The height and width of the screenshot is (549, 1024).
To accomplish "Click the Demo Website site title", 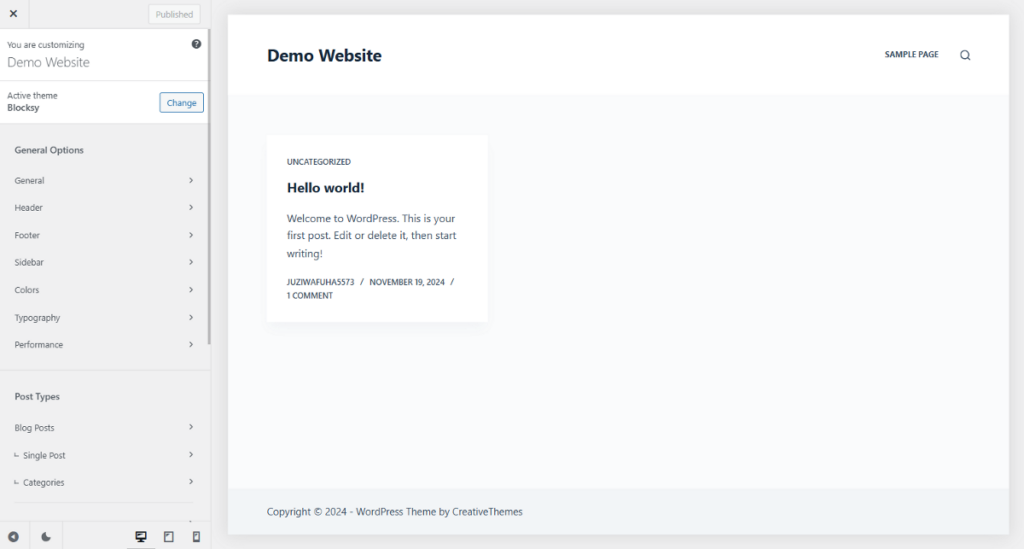I will coord(324,55).
